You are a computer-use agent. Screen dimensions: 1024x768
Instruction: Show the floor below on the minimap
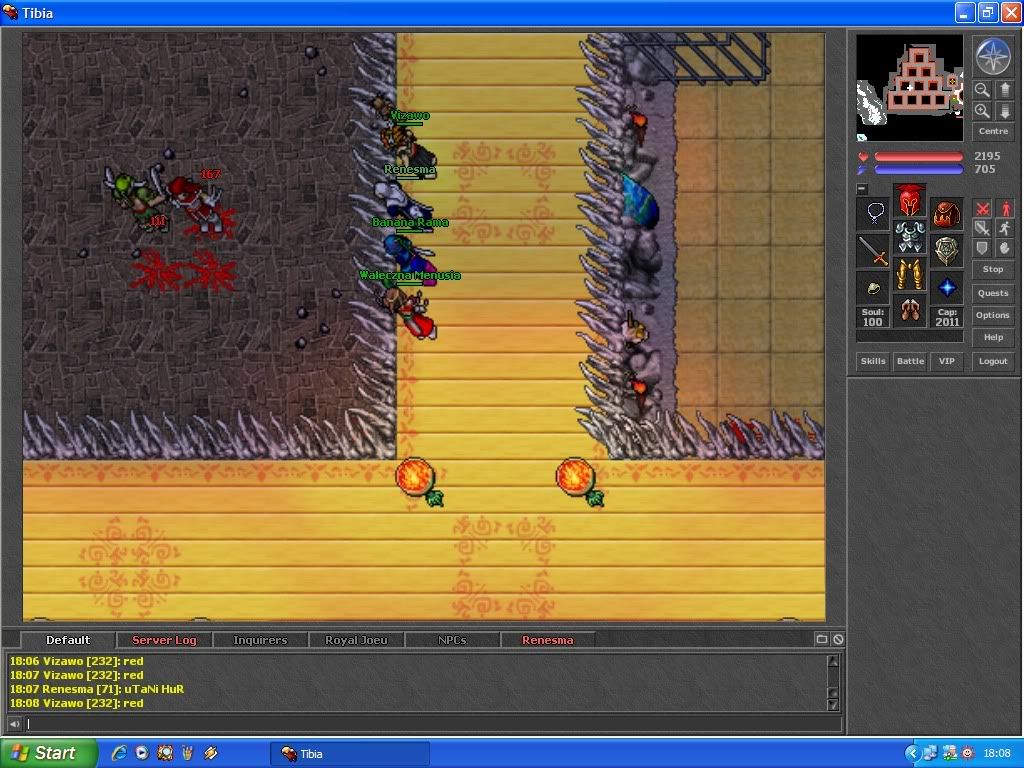coord(1004,111)
